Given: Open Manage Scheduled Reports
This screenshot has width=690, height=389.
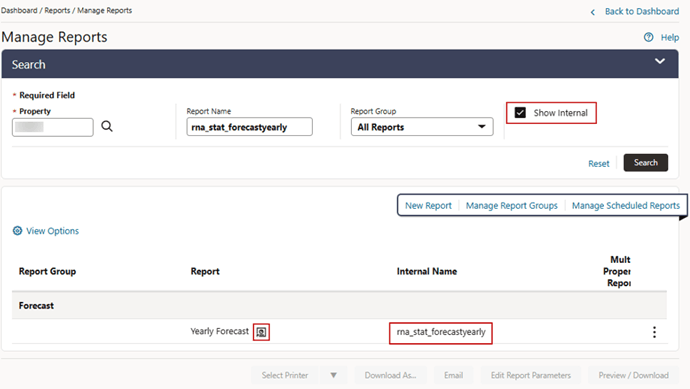Looking at the screenshot, I should 626,206.
